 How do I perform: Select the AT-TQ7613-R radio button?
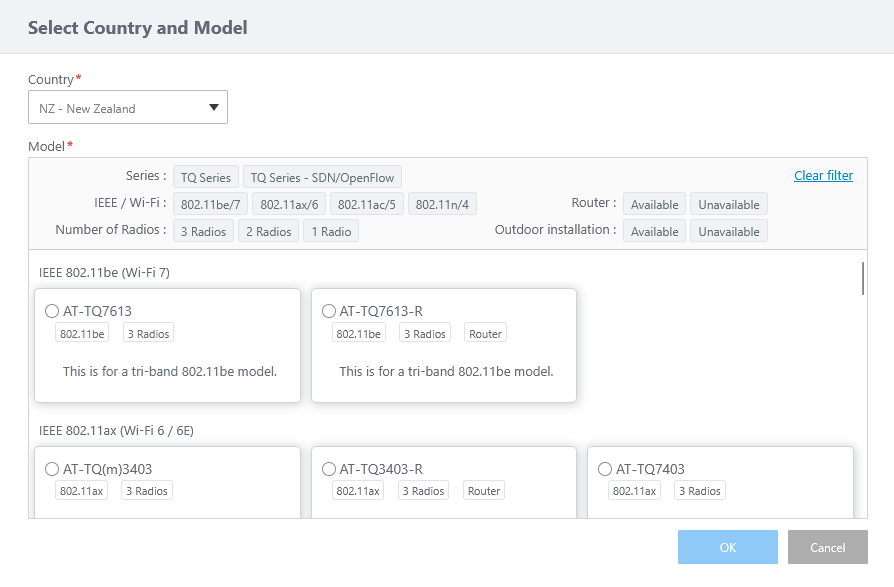[x=328, y=311]
